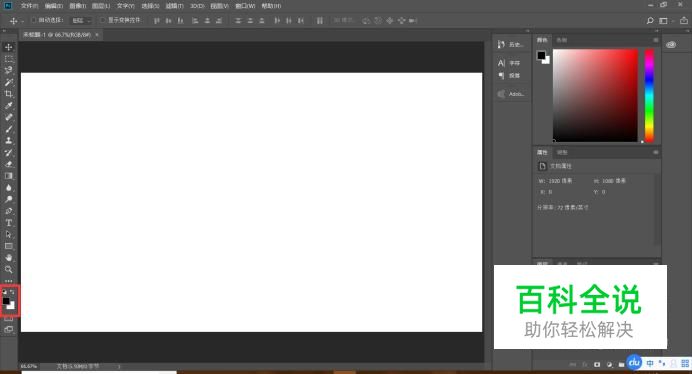
Task: Open the Paragraph (段落) collapsed panel
Action: (509, 76)
